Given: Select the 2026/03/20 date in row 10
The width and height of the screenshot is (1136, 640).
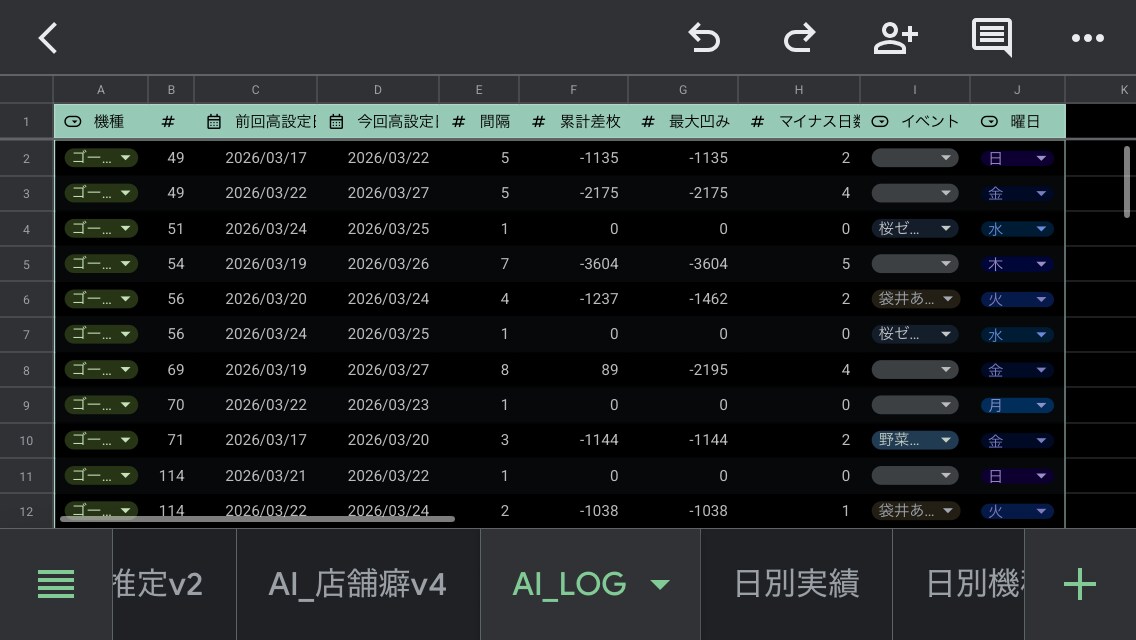Looking at the screenshot, I should 377,440.
